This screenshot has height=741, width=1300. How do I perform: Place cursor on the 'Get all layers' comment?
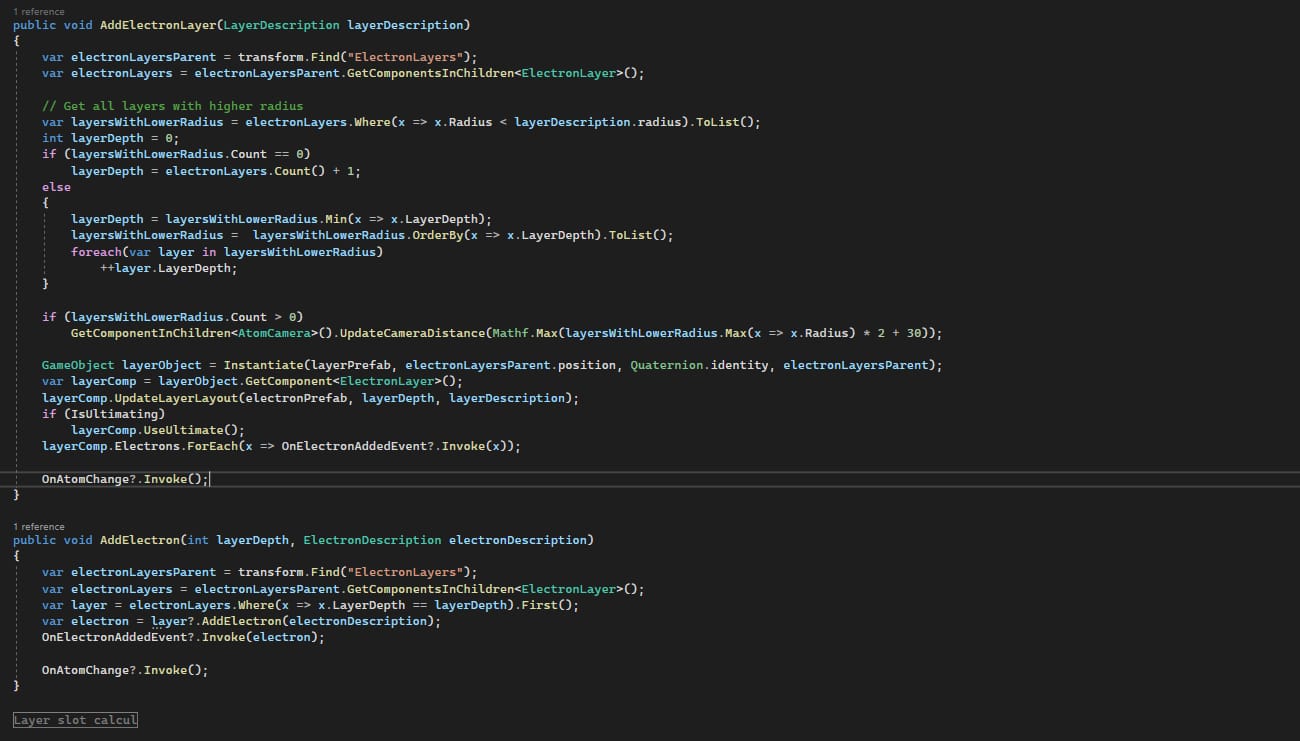pyautogui.click(x=172, y=106)
